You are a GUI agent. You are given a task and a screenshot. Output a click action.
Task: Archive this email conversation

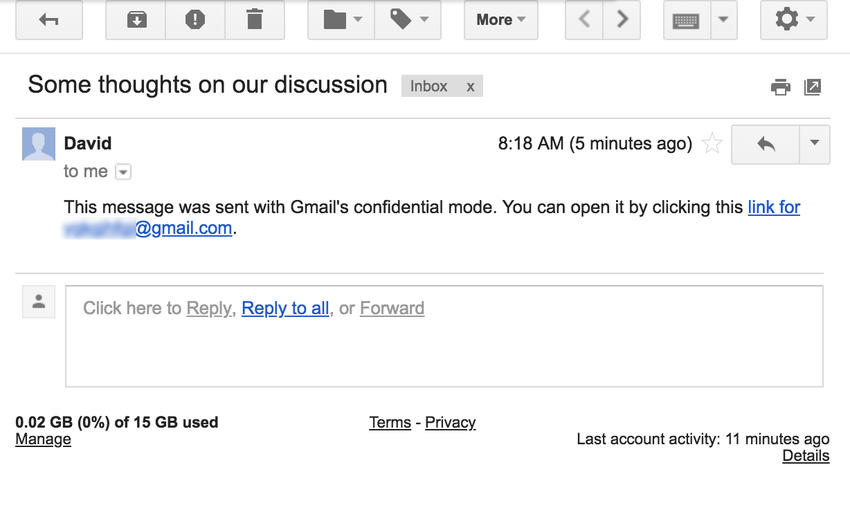(136, 20)
